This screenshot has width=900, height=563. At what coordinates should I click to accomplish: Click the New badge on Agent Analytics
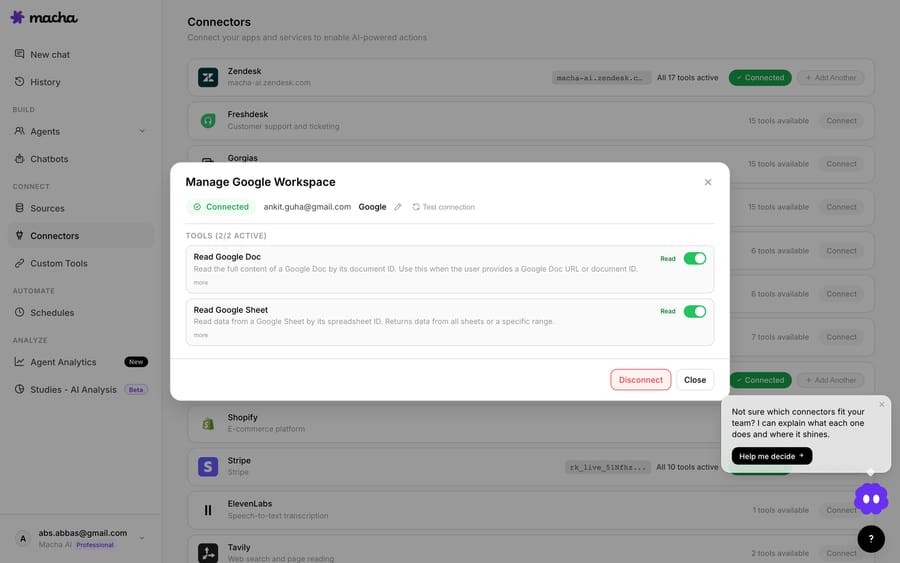point(136,362)
